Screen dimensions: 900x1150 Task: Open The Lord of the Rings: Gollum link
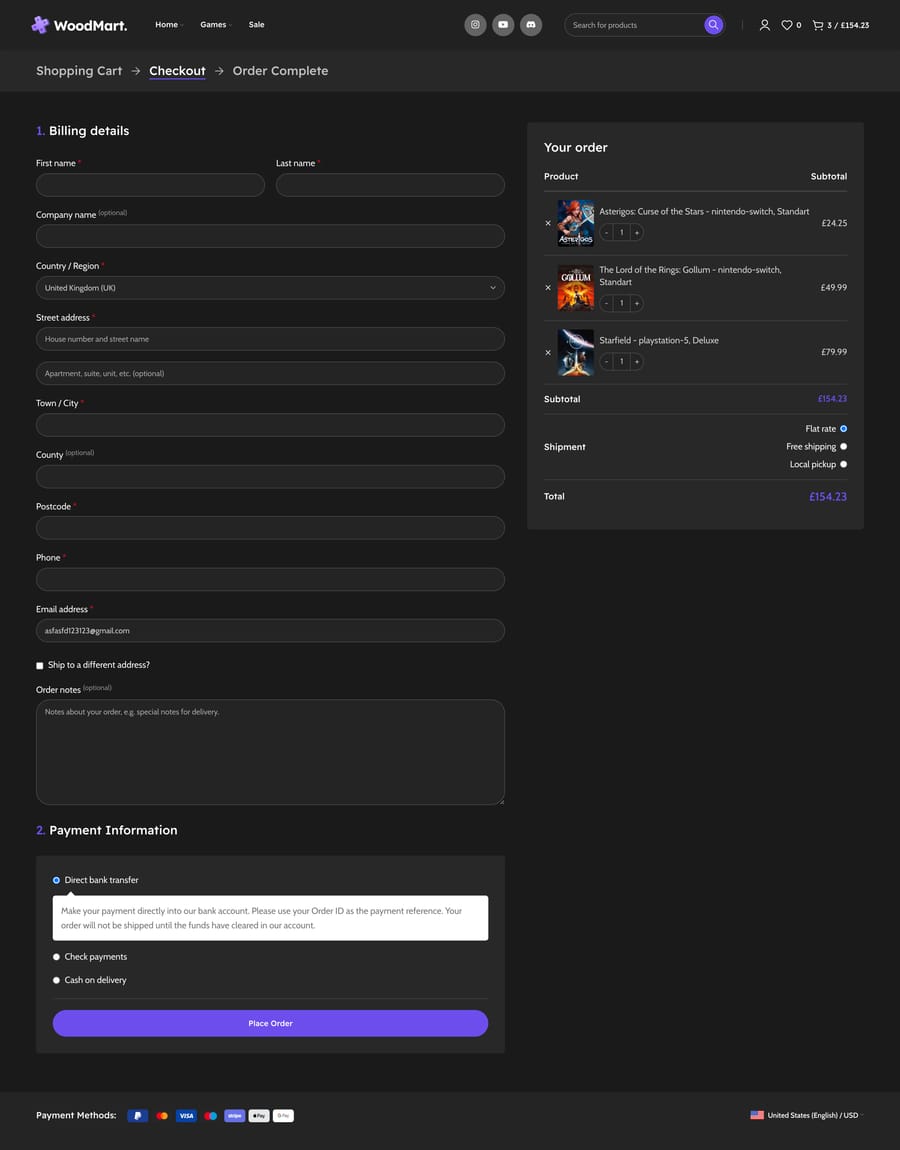[690, 276]
